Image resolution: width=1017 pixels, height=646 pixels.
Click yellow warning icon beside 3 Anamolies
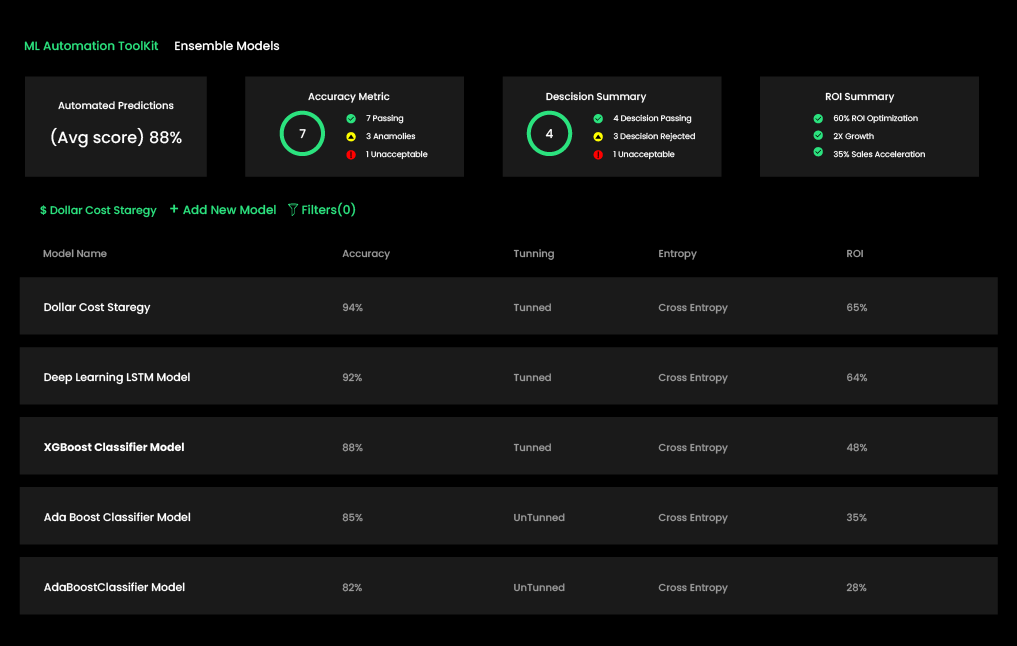[351, 136]
